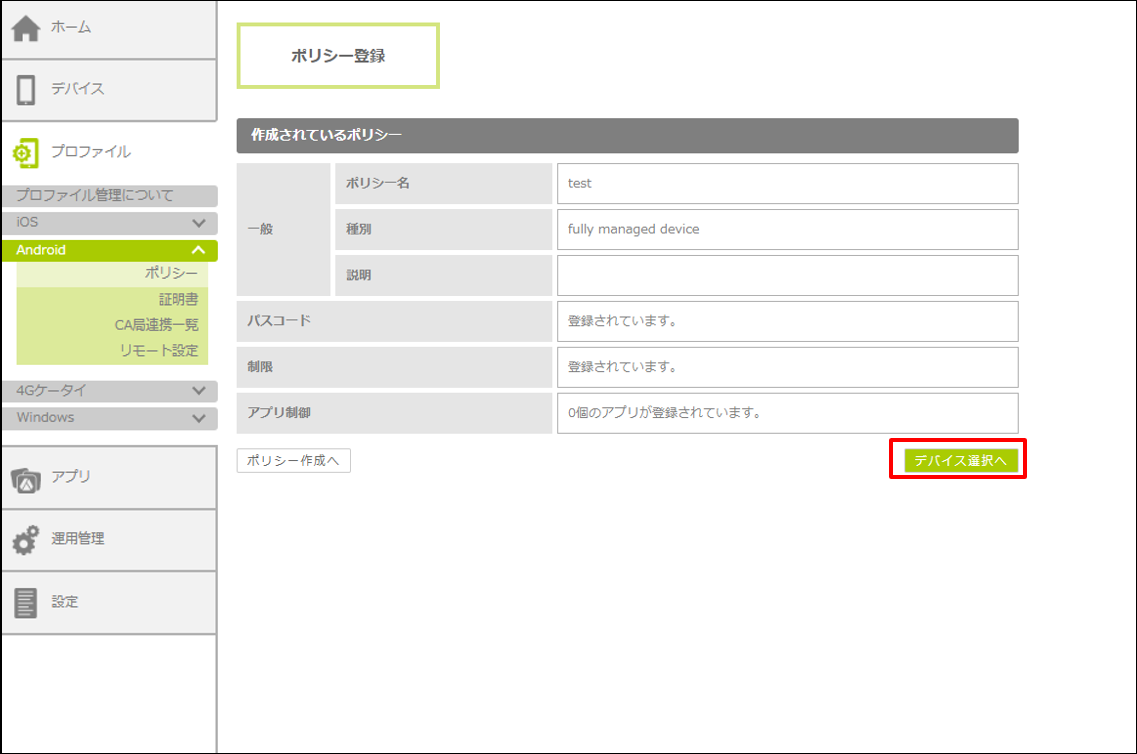1137x754 pixels.
Task: Click the アプリ制御 value field
Action: pyautogui.click(x=787, y=413)
